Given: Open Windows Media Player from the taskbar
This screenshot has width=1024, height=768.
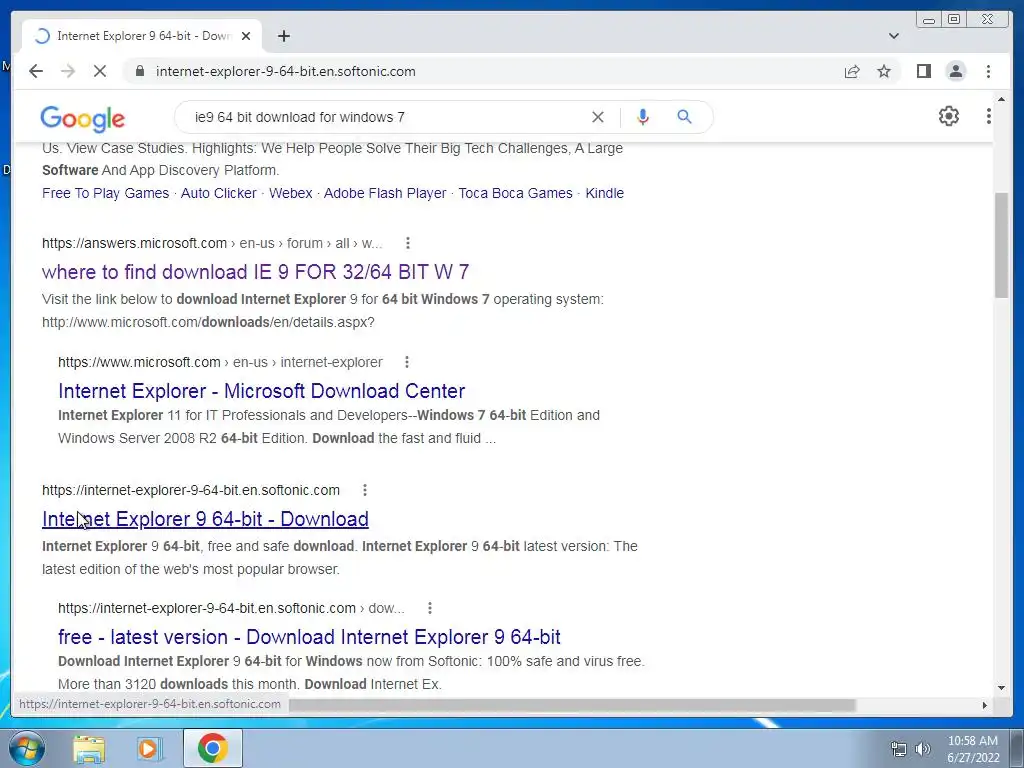Looking at the screenshot, I should pyautogui.click(x=149, y=748).
